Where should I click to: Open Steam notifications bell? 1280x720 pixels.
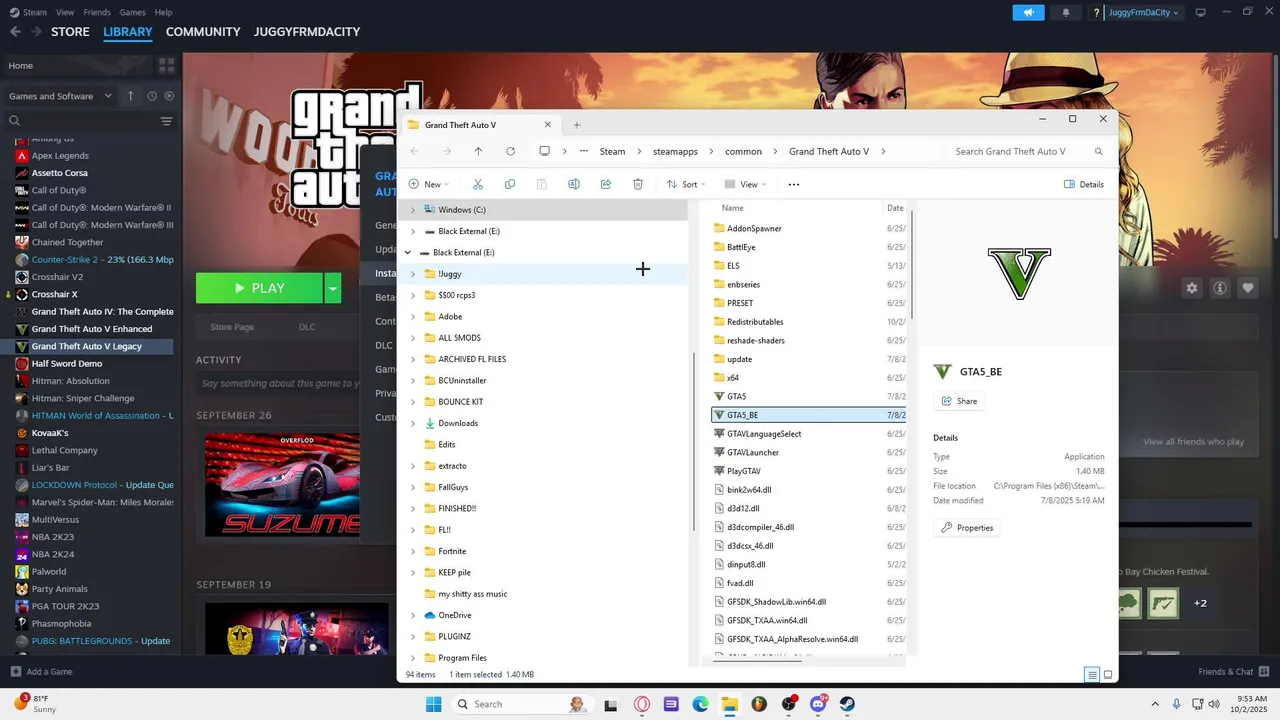[1066, 12]
